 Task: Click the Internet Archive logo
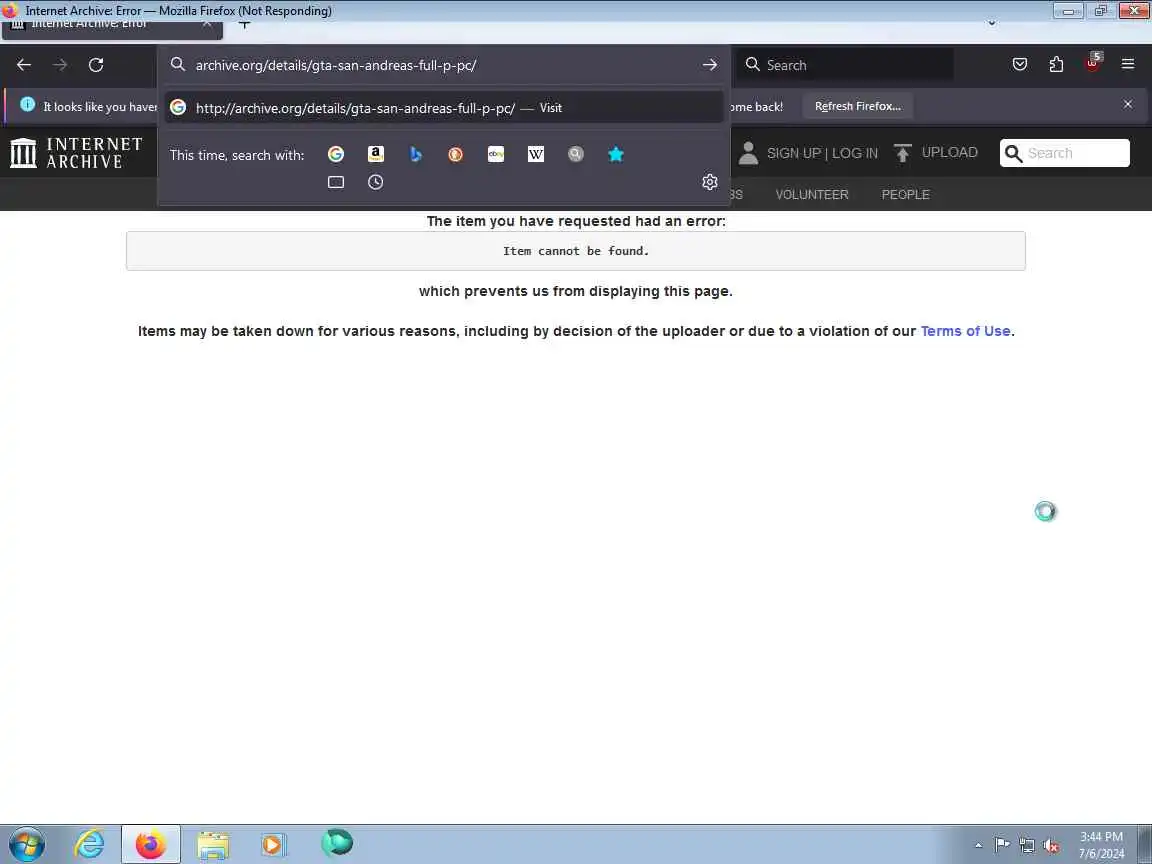[76, 153]
